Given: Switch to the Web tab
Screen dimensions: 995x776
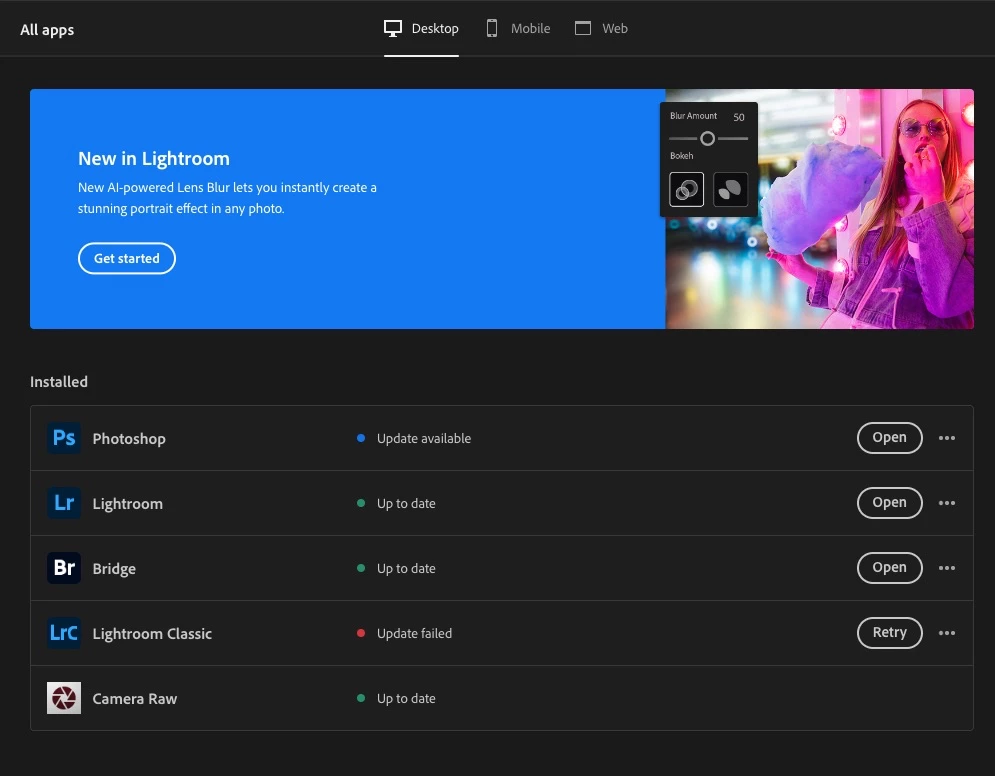Looking at the screenshot, I should 601,29.
